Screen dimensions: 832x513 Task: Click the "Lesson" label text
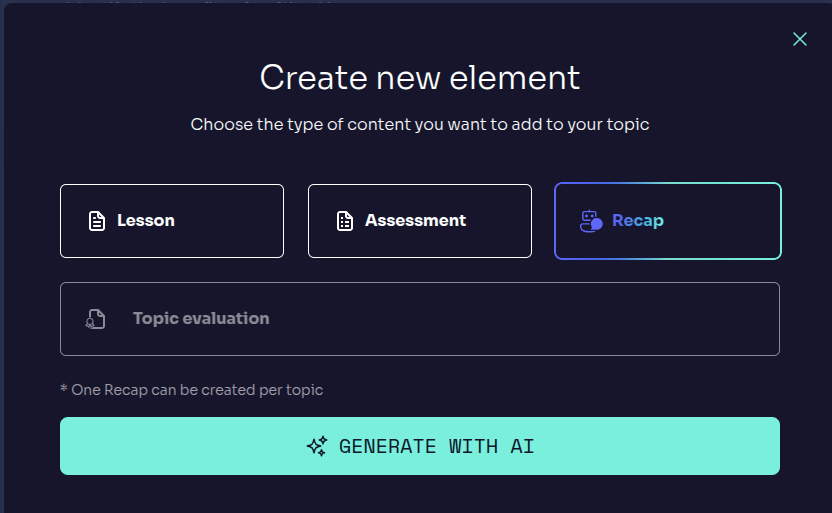pos(146,221)
